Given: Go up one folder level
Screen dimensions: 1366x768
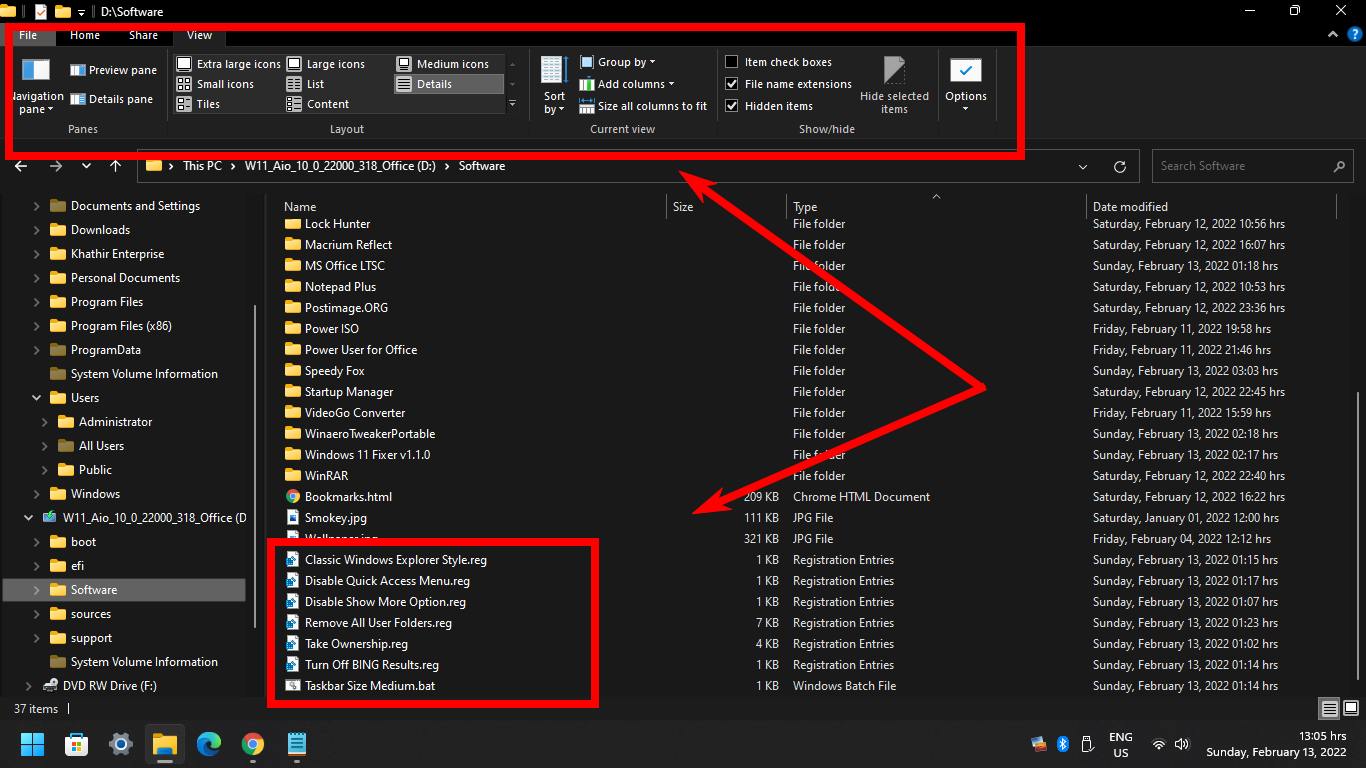Looking at the screenshot, I should [x=116, y=166].
